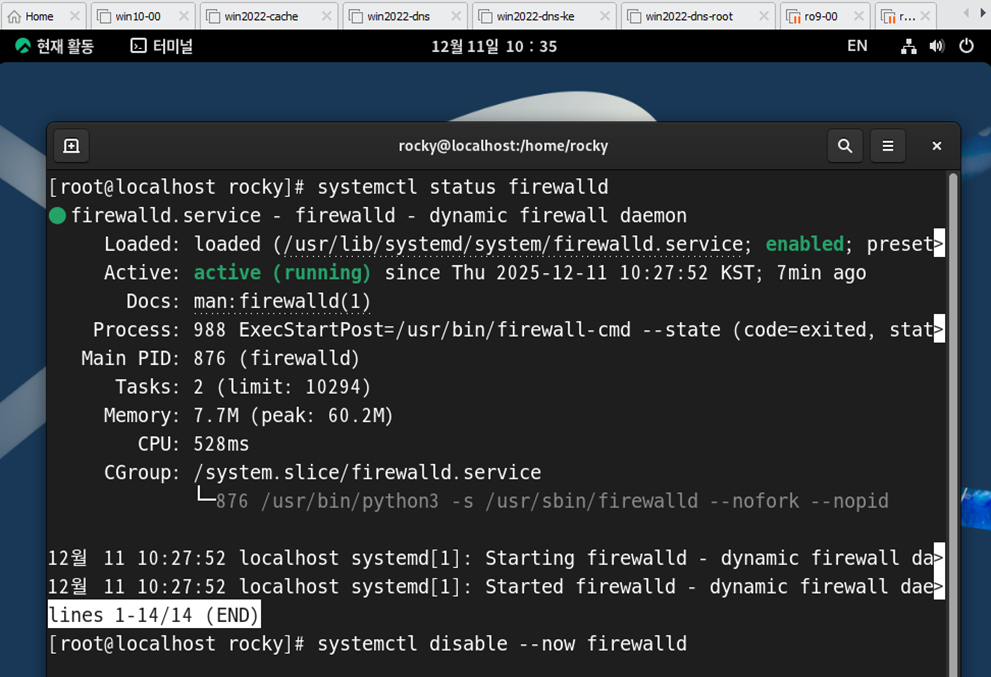The image size is (991, 677).
Task: Click the 'systemctl disable --now firewalld' command
Action: point(502,643)
